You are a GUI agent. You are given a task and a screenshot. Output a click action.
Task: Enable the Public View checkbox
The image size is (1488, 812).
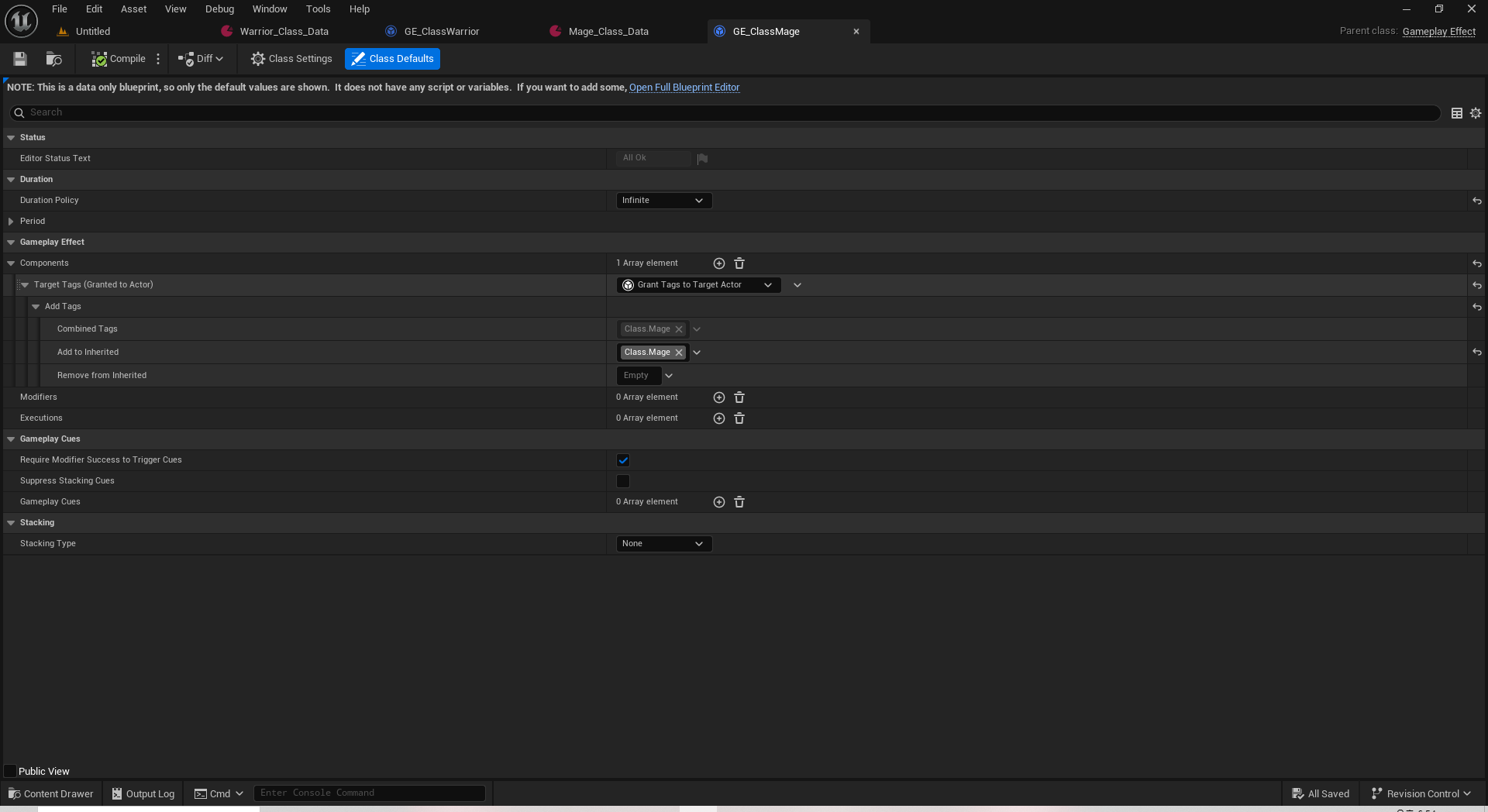click(x=11, y=771)
